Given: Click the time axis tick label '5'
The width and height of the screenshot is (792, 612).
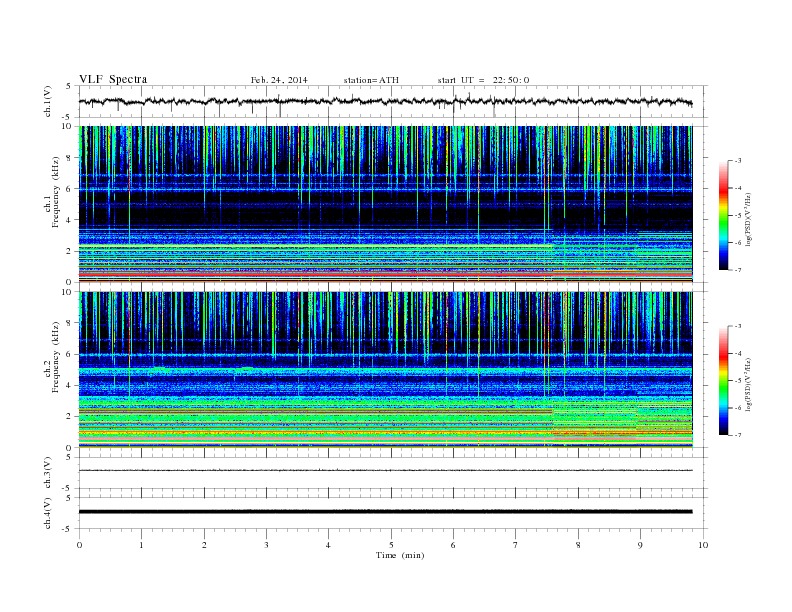Looking at the screenshot, I should 391,545.
